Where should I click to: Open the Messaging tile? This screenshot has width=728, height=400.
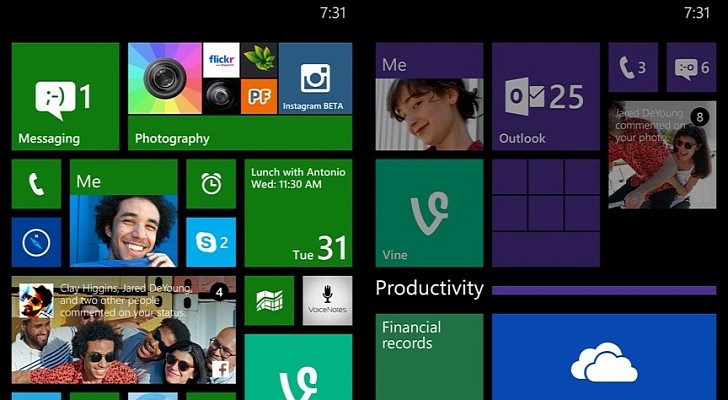pyautogui.click(x=65, y=97)
